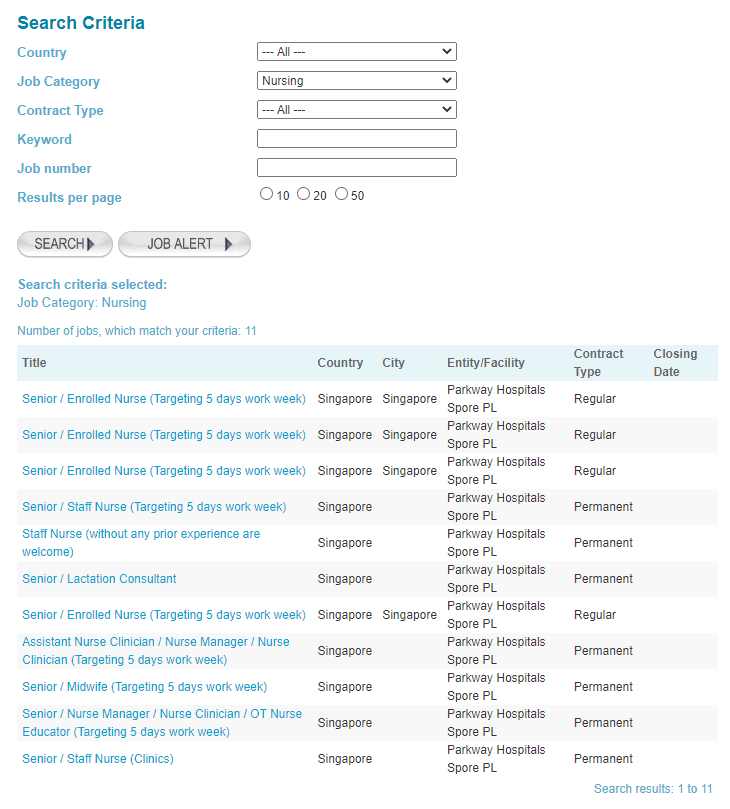The image size is (730, 809).
Task: Expand the Contract Type dropdown
Action: tap(356, 110)
